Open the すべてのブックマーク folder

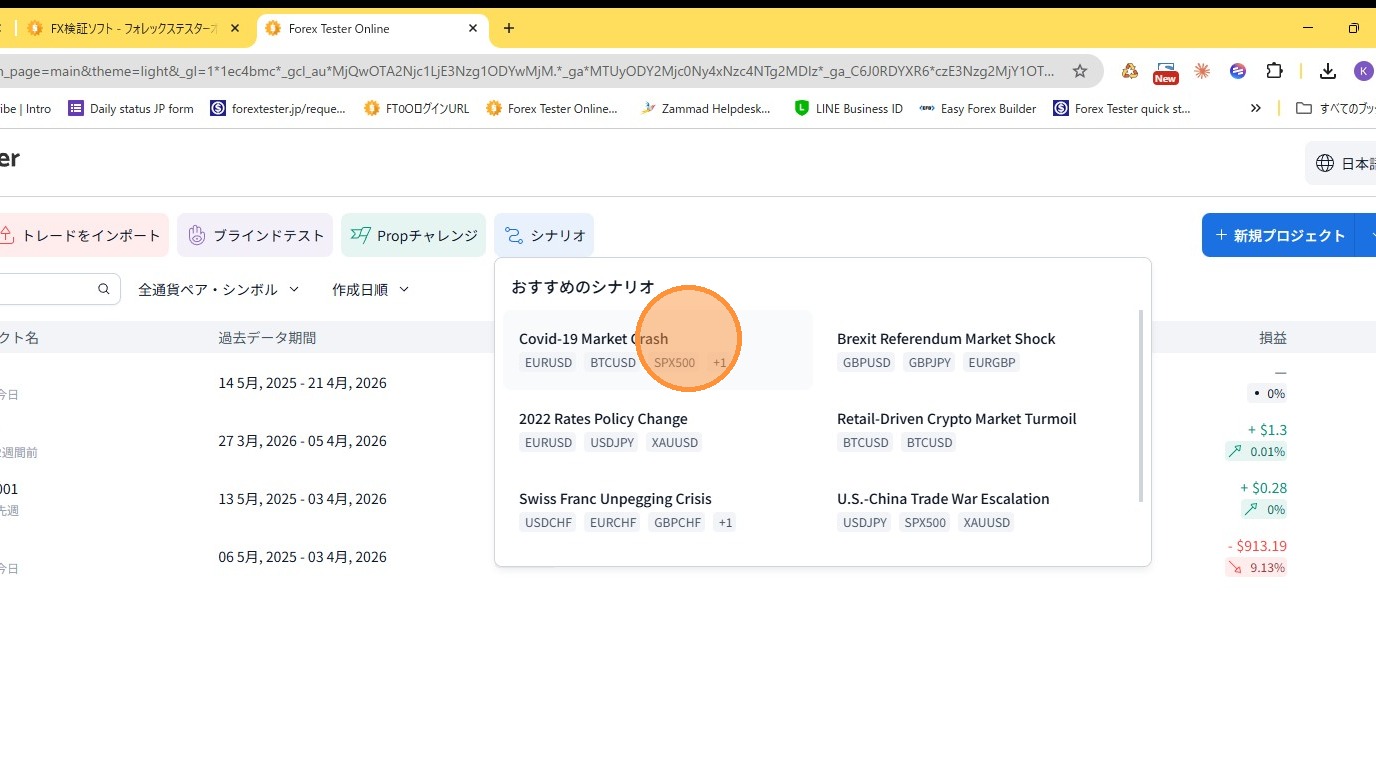1335,108
